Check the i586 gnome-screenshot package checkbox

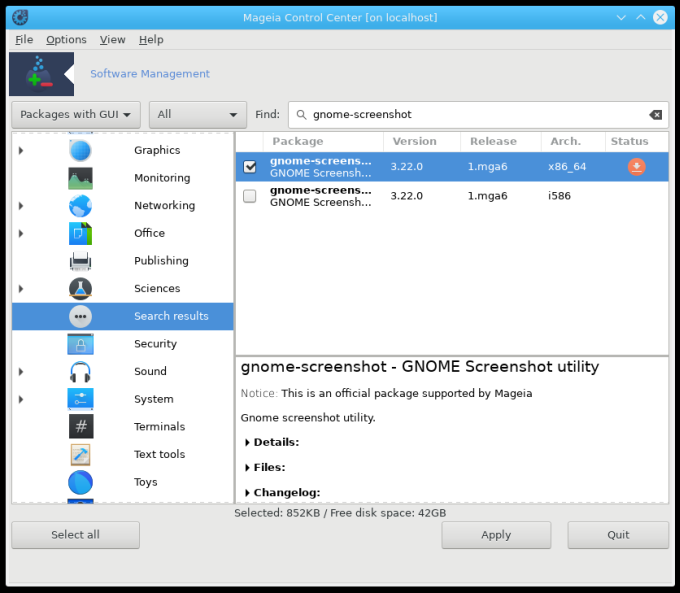[x=250, y=196]
